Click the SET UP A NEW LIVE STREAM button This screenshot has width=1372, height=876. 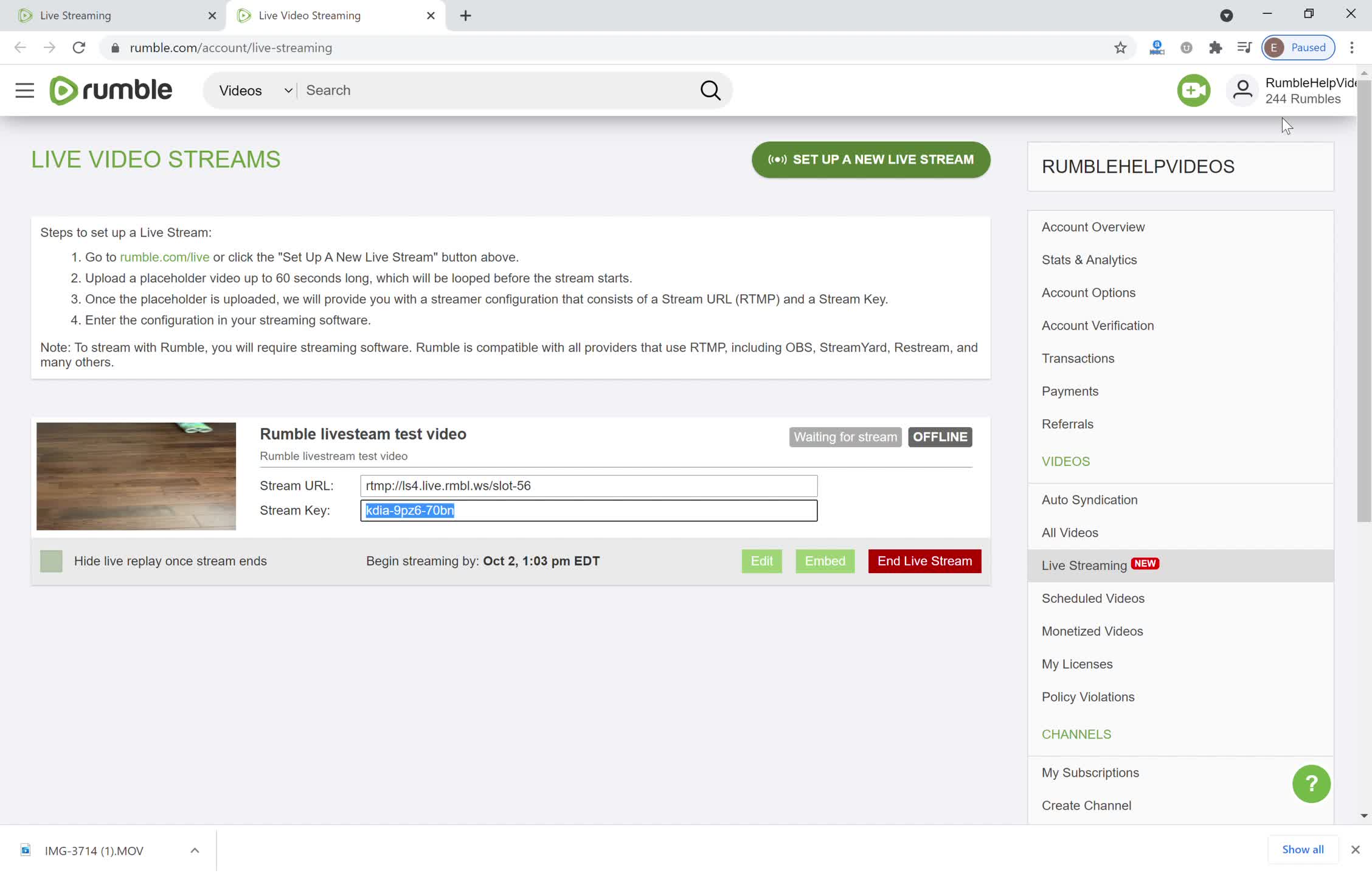pos(872,159)
